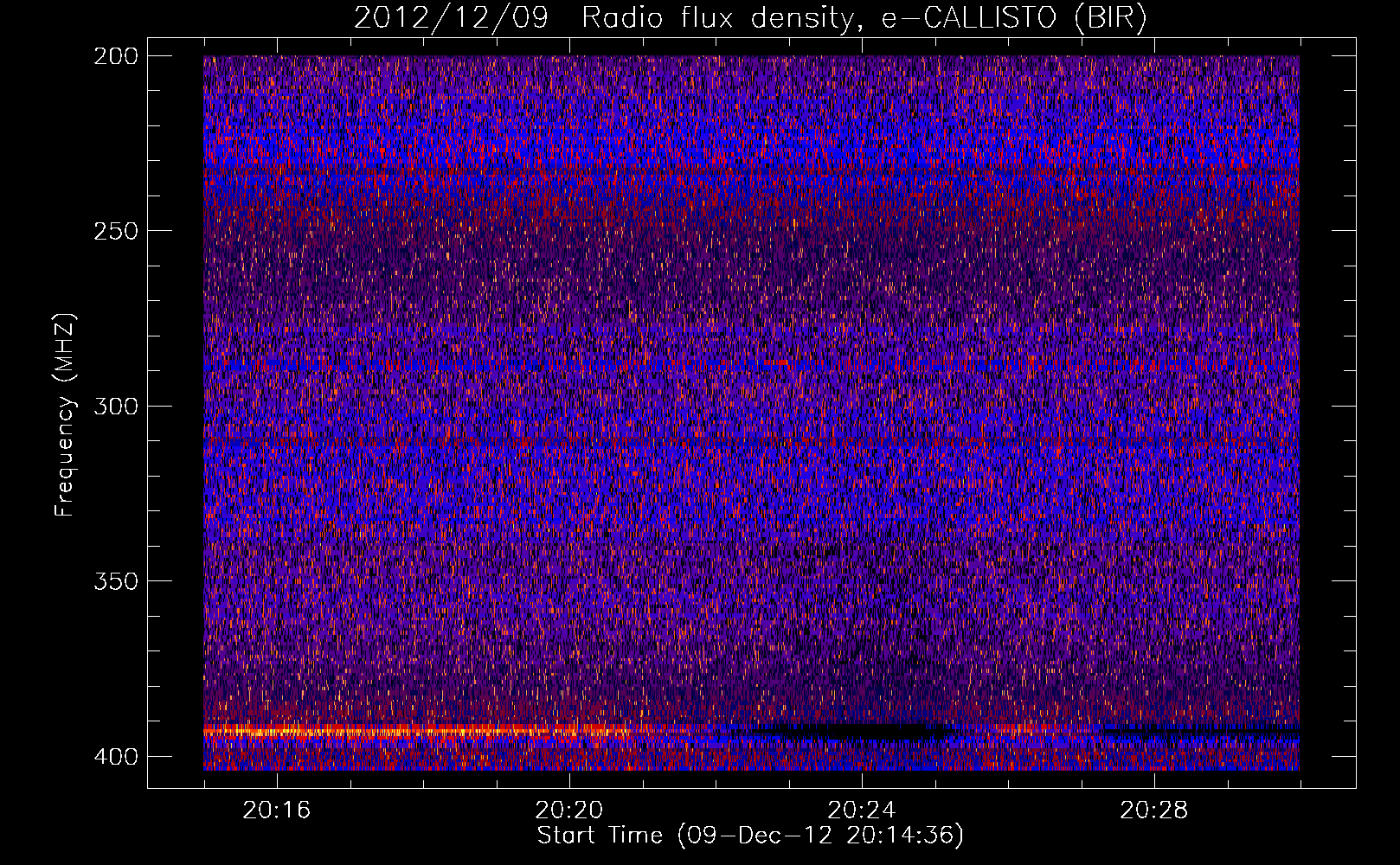1400x865 pixels.
Task: Click the 20:24 time tick label
Action: pyautogui.click(x=862, y=811)
